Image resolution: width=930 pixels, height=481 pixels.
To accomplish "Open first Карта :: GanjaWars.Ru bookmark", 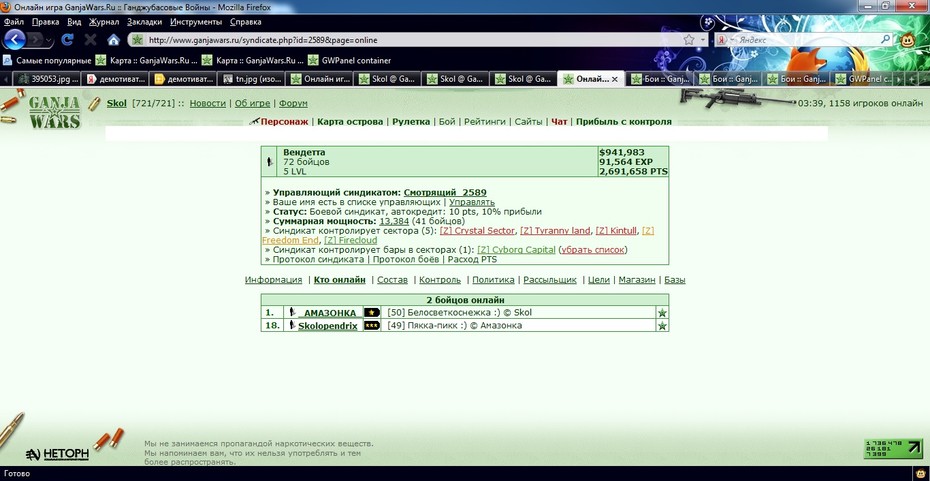I will [x=147, y=60].
